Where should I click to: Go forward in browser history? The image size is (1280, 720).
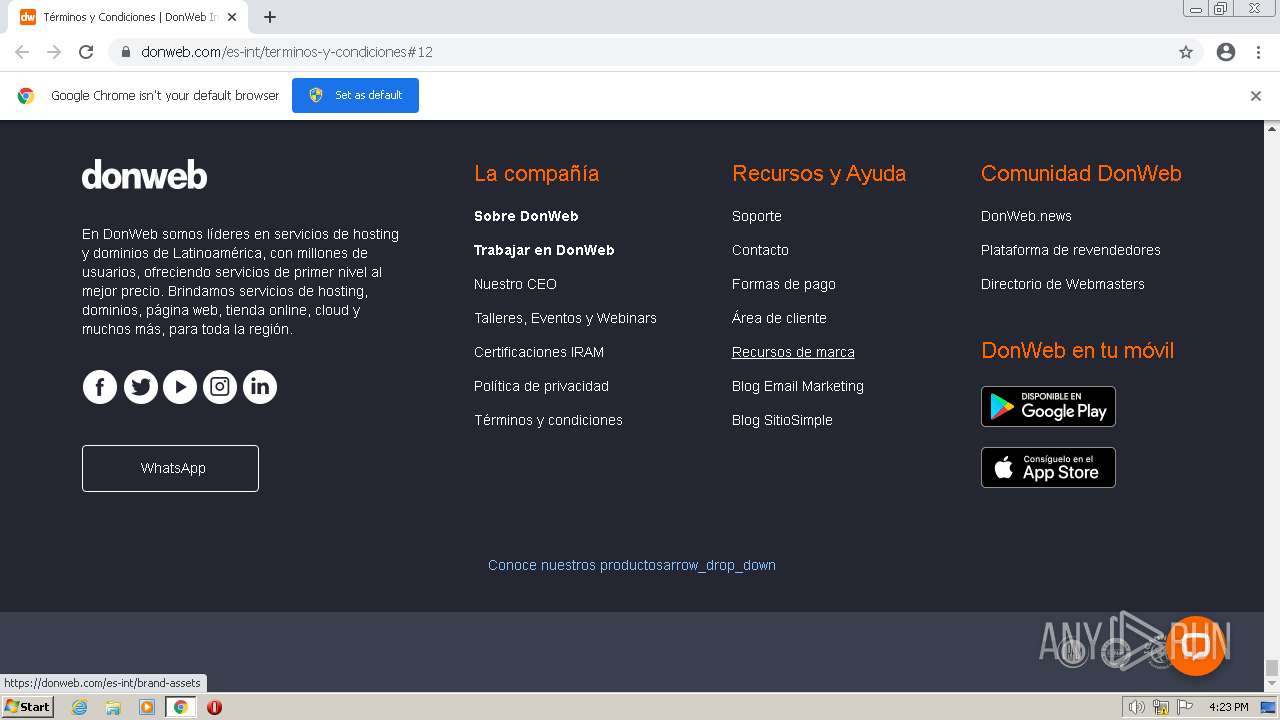pos(54,52)
